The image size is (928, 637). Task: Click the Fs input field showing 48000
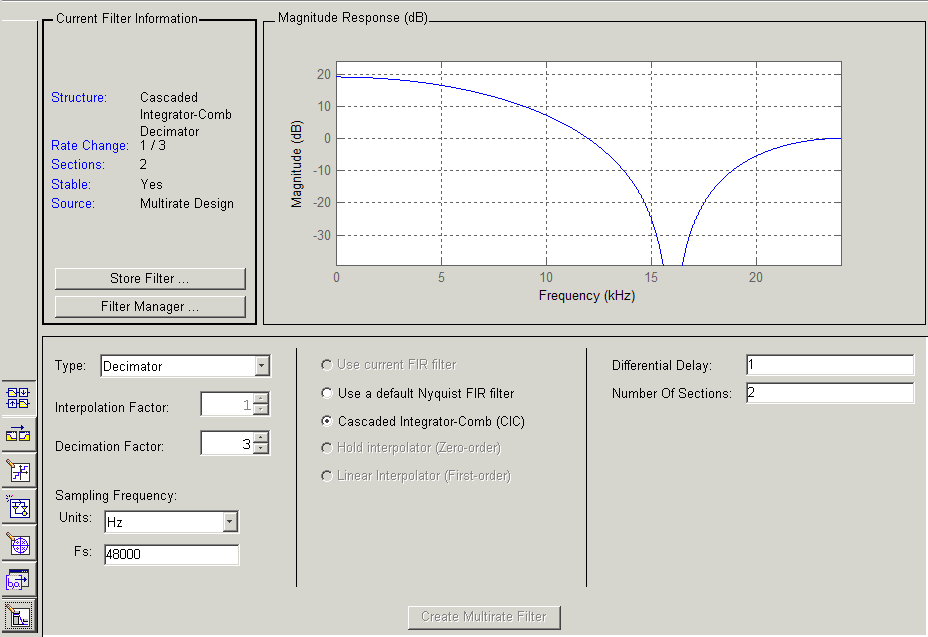[172, 554]
